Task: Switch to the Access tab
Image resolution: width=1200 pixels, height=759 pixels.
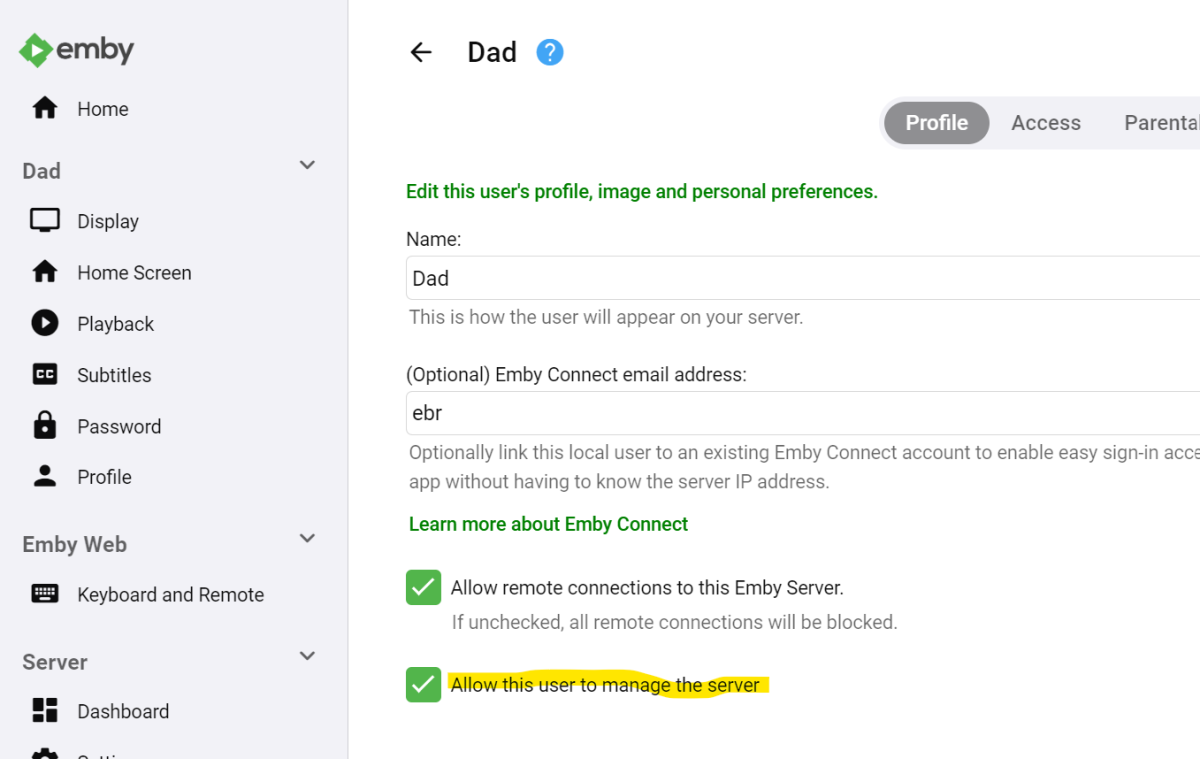Action: coord(1045,123)
